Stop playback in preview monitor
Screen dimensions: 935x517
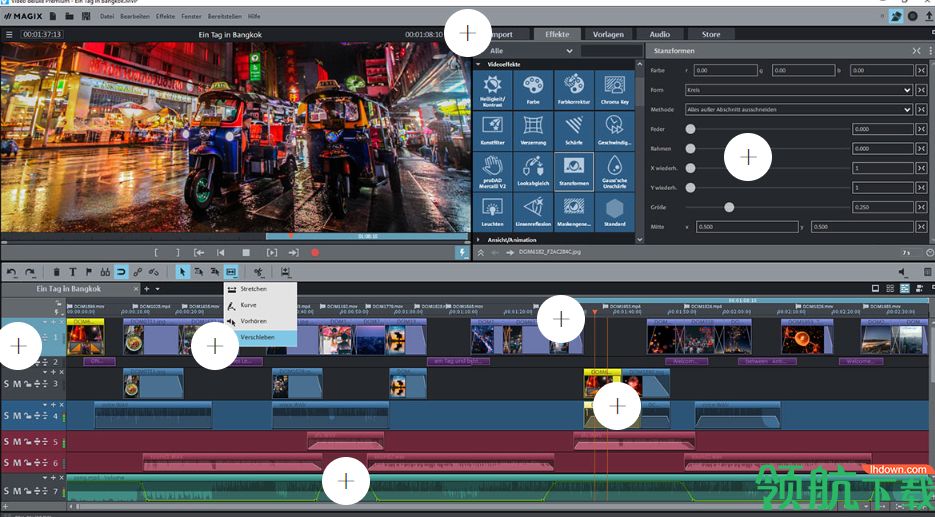coord(246,253)
